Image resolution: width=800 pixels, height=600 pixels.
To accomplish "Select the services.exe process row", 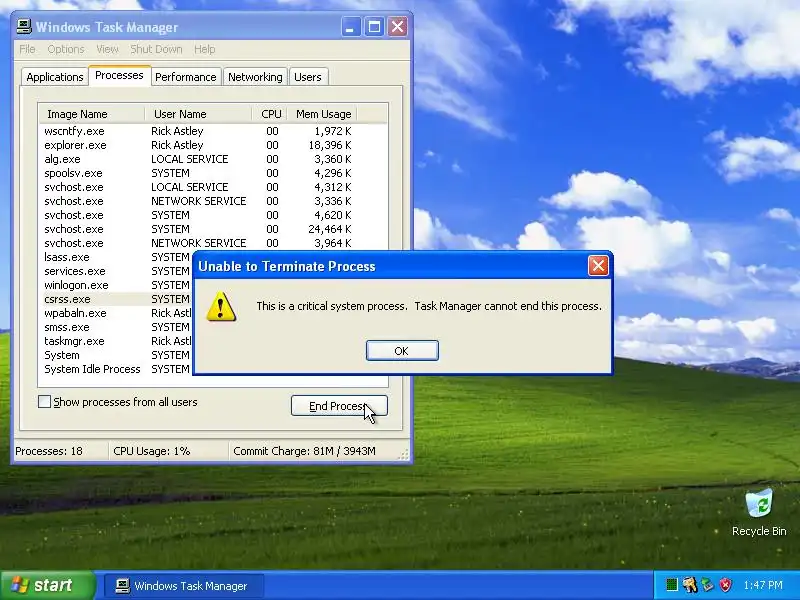I will pos(116,271).
